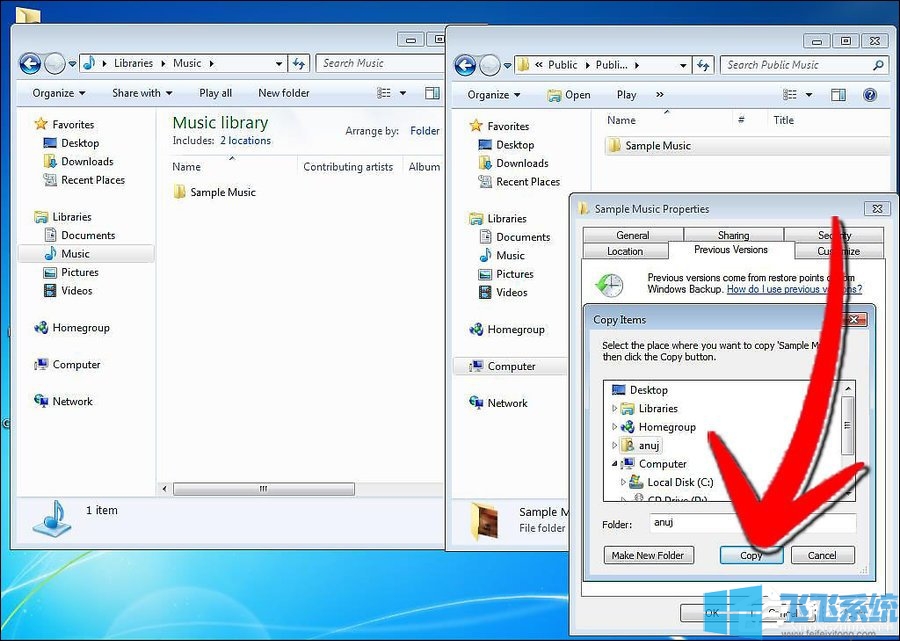
Task: Open the Organize menu
Action: click(x=492, y=93)
